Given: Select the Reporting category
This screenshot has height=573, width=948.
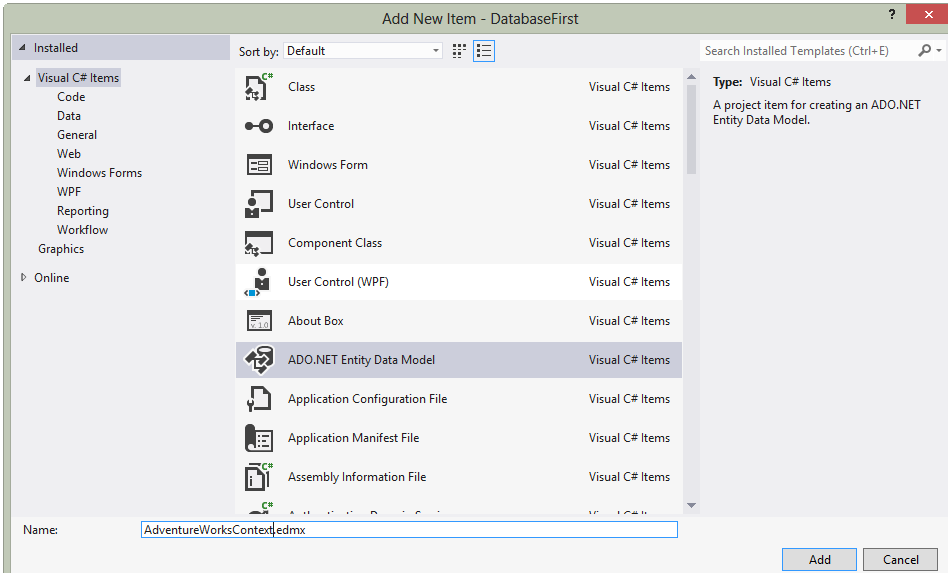Looking at the screenshot, I should [83, 211].
